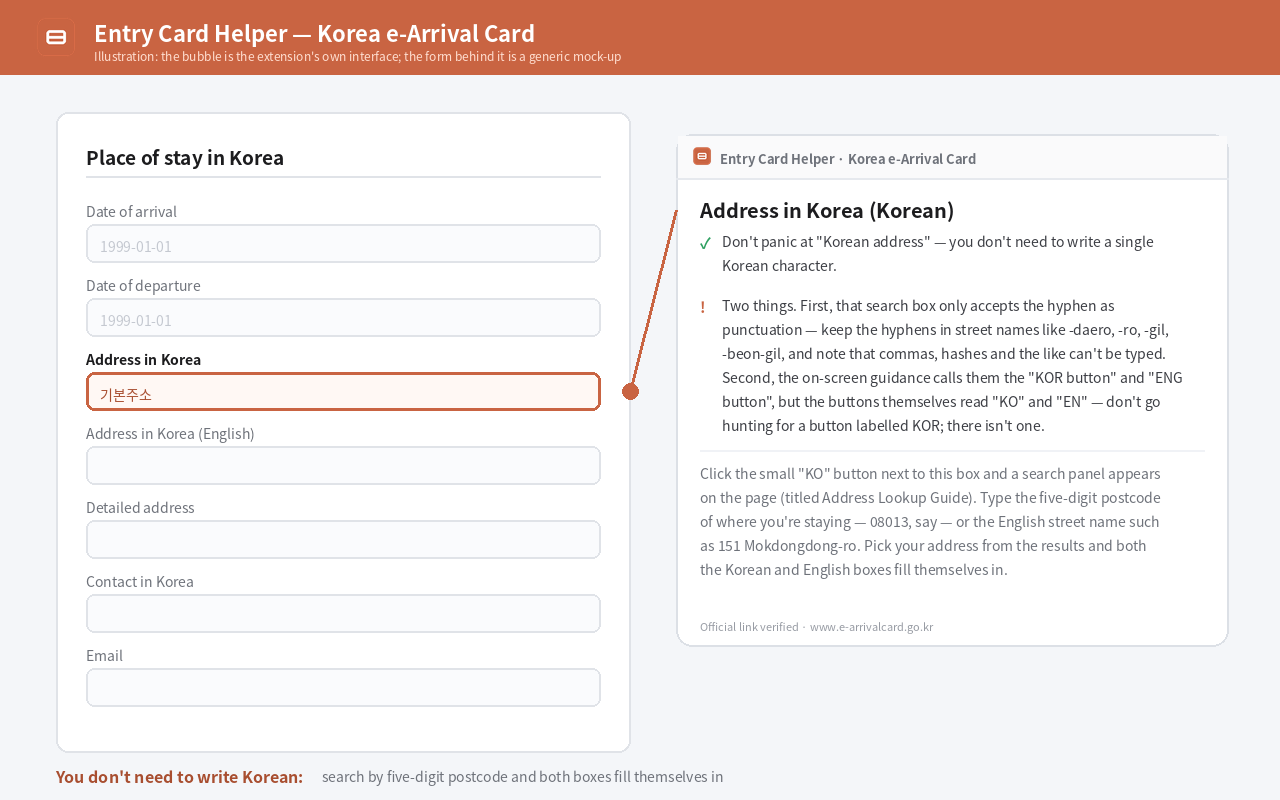Viewport: 1280px width, 800px height.
Task: Click the 'You don't need to write Korean' note
Action: pyautogui.click(x=179, y=777)
